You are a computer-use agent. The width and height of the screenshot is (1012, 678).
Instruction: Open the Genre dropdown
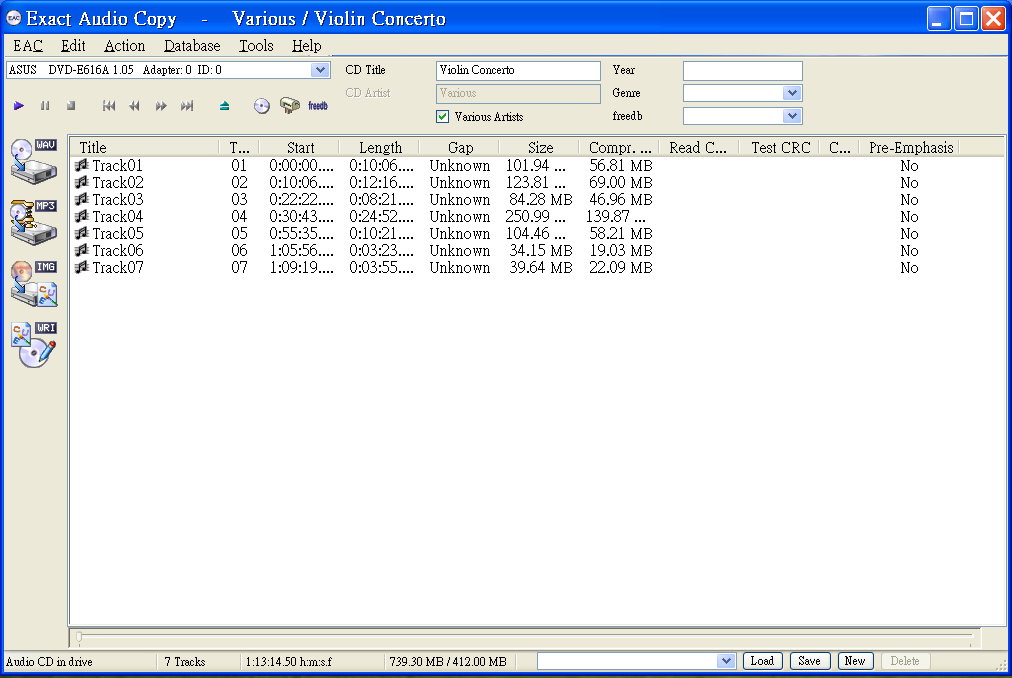pos(792,93)
